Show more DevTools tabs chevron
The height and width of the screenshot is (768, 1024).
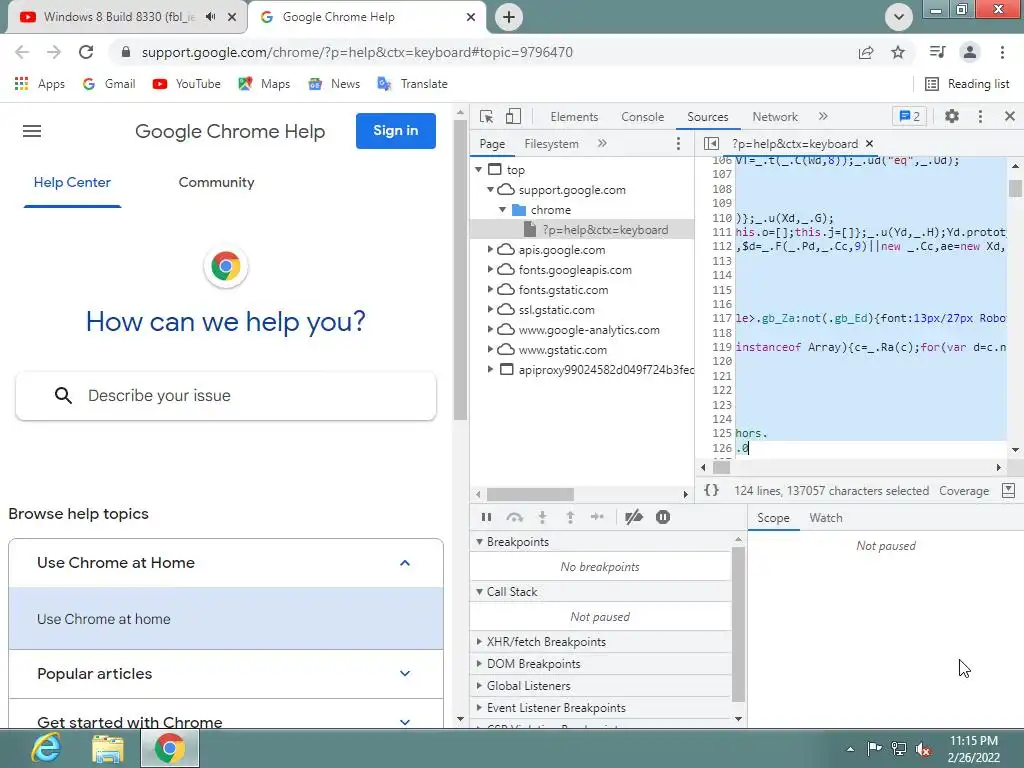pyautogui.click(x=823, y=116)
